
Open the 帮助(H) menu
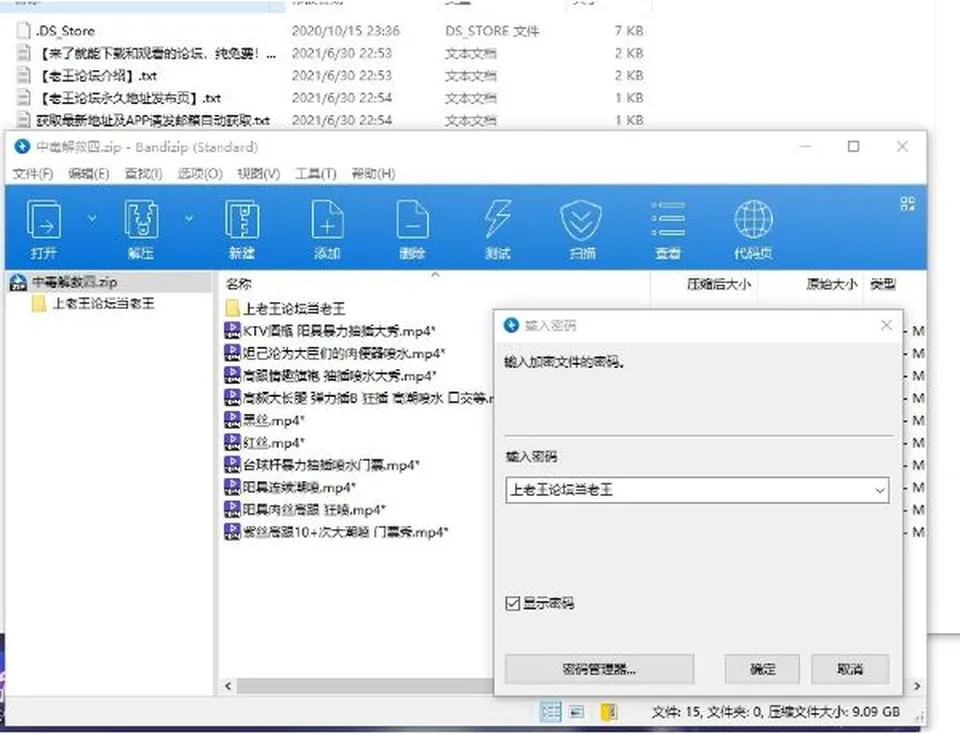tap(373, 174)
